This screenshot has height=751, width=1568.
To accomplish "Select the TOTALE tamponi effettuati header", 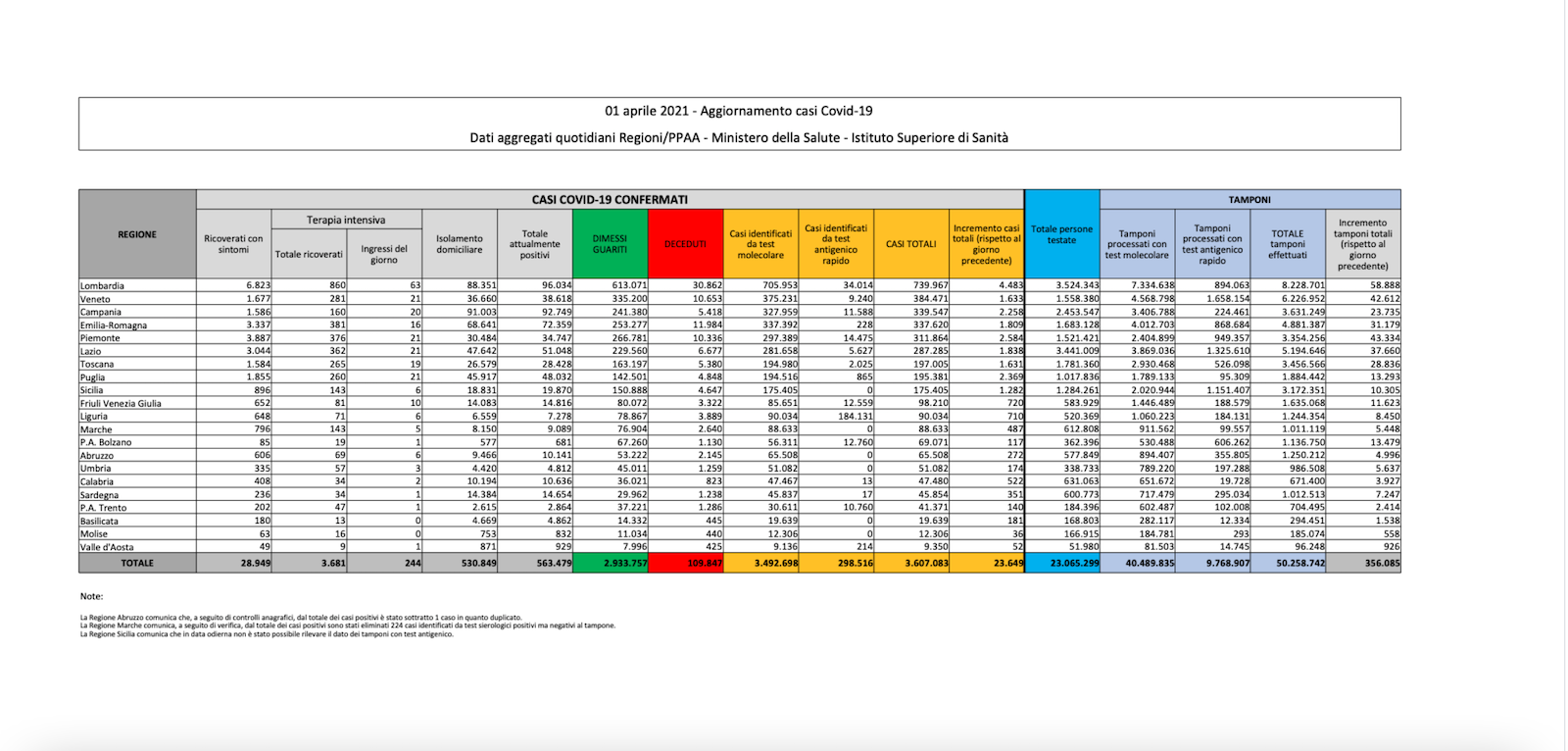I will (x=1288, y=244).
